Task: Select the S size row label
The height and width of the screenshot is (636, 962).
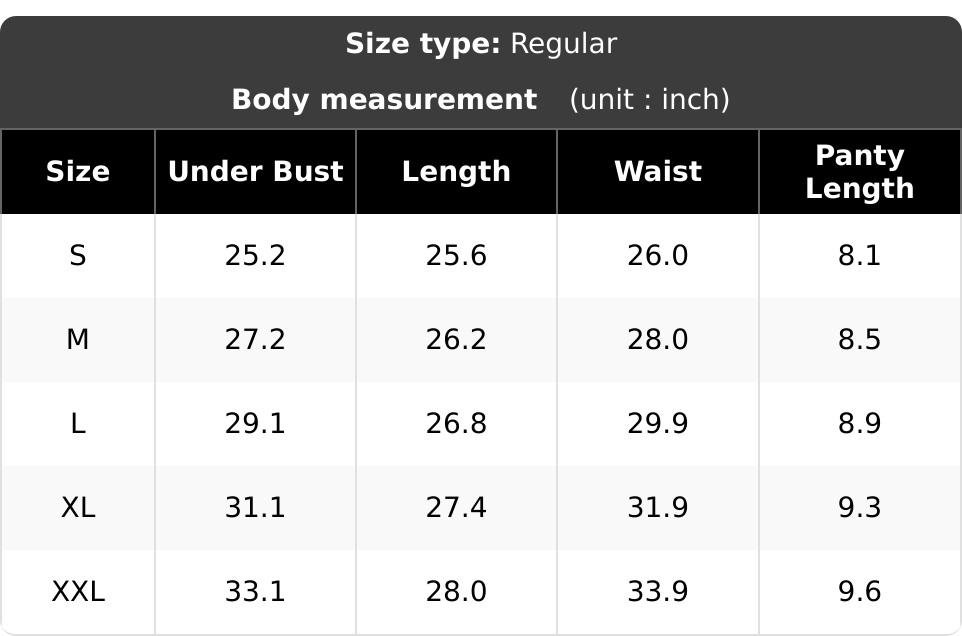Action: click(x=78, y=256)
